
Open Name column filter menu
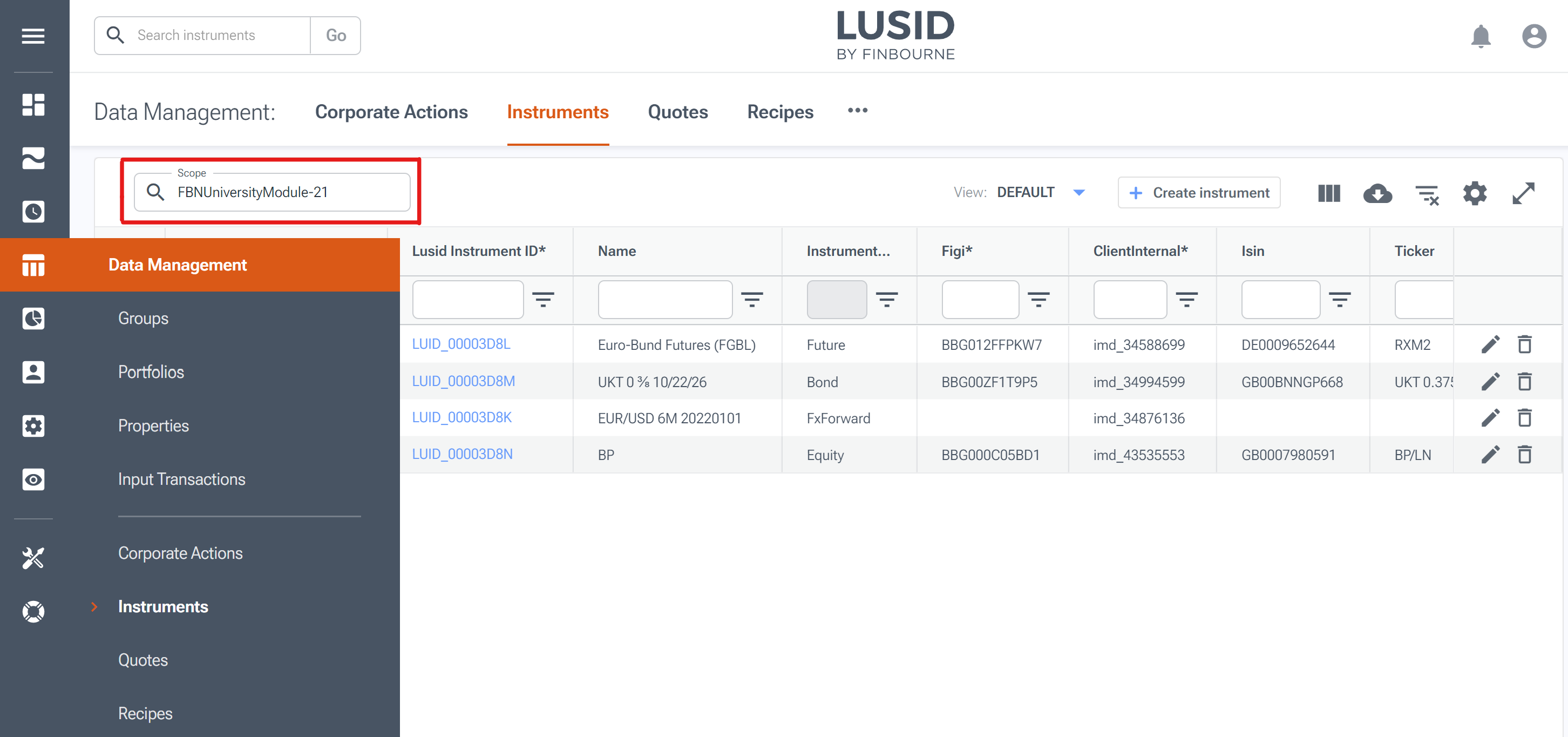[x=752, y=299]
